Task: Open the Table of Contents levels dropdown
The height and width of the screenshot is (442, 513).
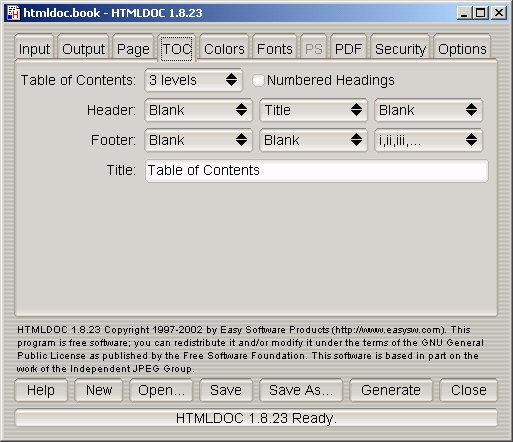Action: point(194,80)
